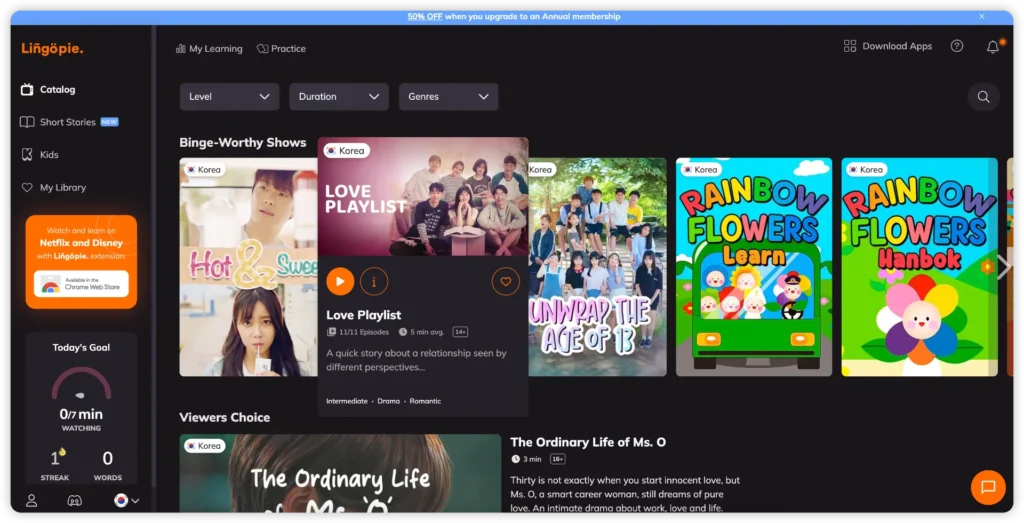
Task: Open the help question mark icon
Action: (x=957, y=46)
